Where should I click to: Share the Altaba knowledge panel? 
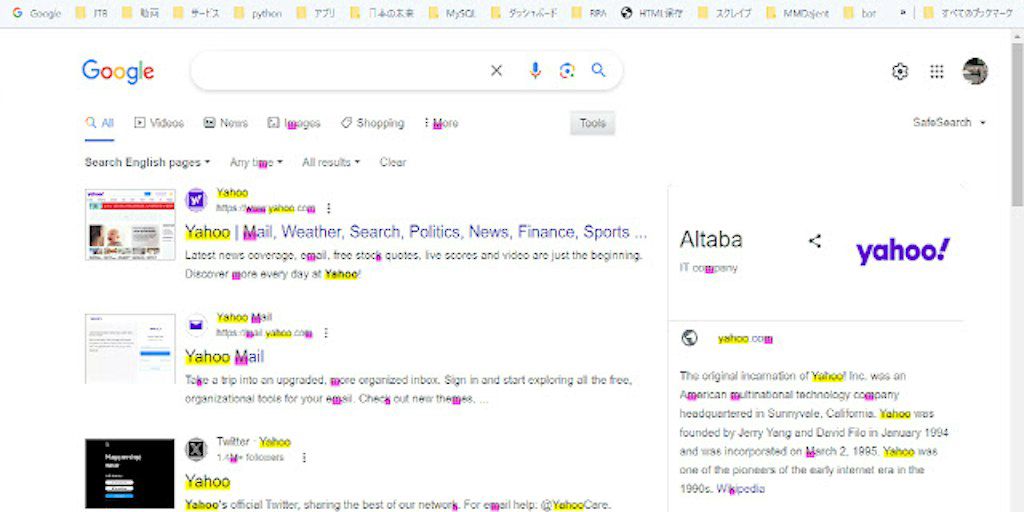pos(814,241)
